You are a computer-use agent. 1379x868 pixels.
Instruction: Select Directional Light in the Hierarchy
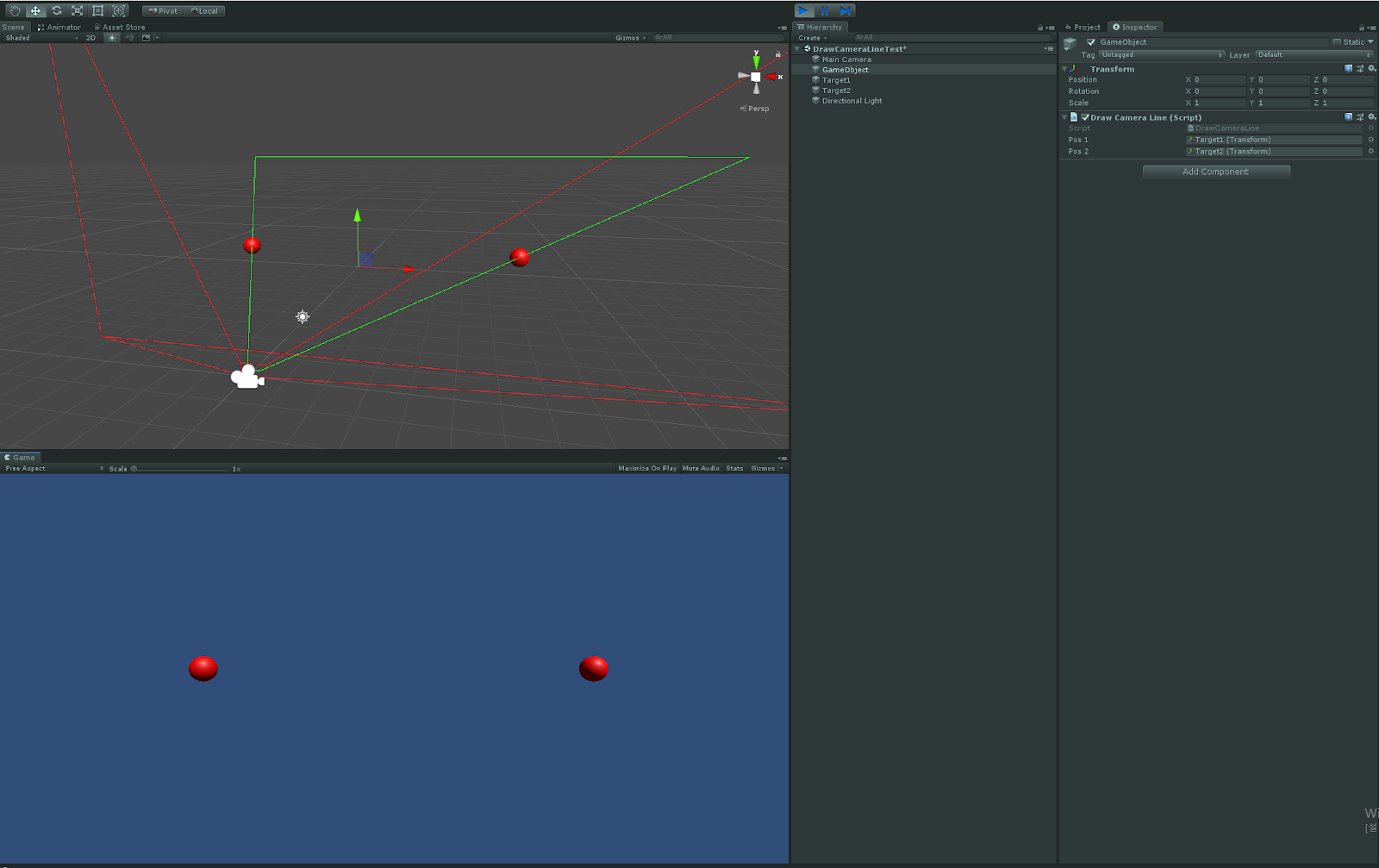852,100
